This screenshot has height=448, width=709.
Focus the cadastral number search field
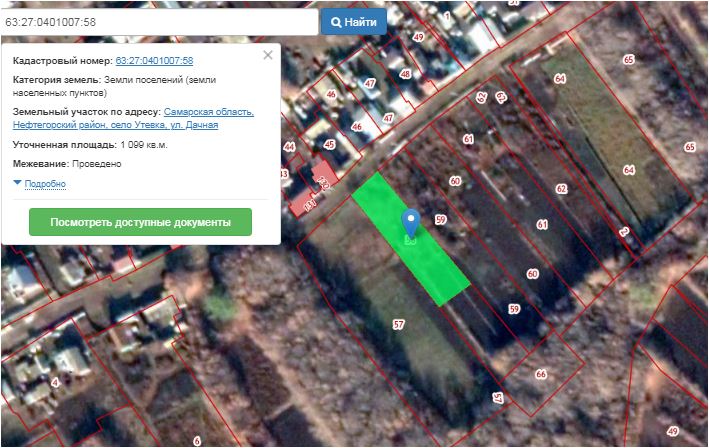tap(158, 21)
